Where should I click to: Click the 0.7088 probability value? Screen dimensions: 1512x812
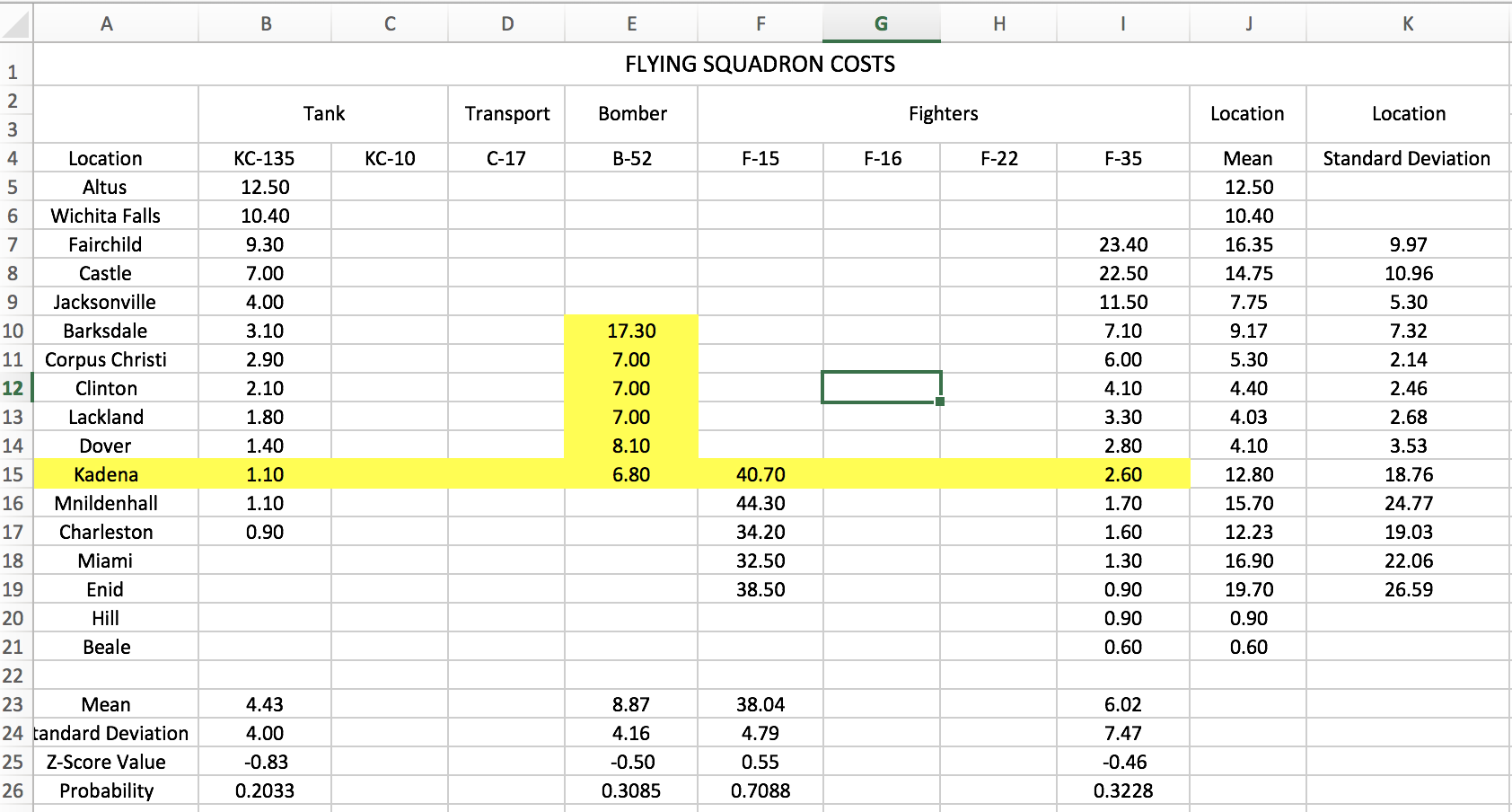(x=760, y=790)
